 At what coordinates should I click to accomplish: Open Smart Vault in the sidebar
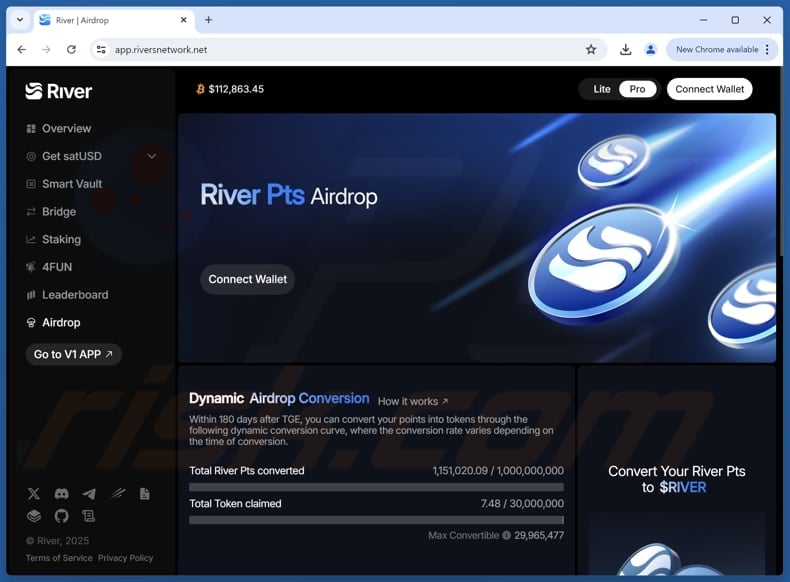[x=64, y=184]
